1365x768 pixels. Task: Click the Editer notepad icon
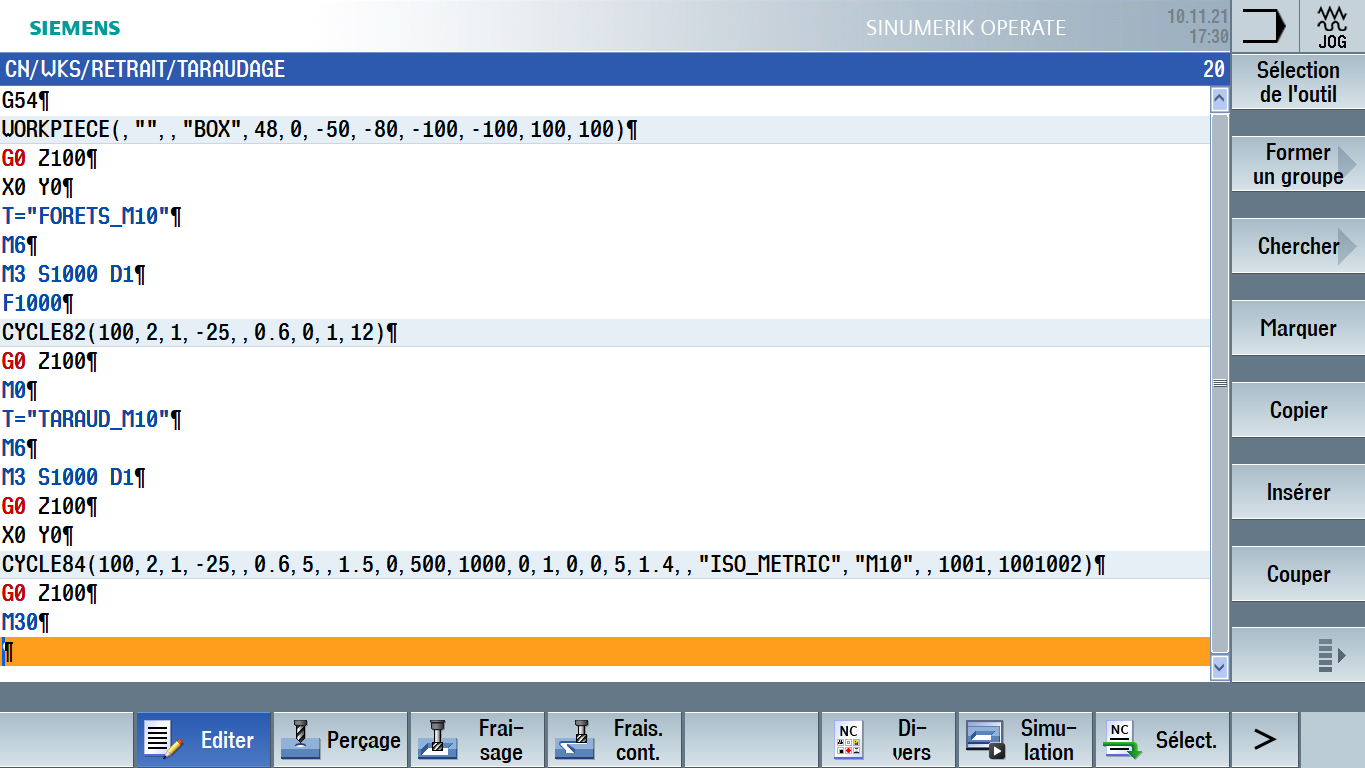point(164,740)
